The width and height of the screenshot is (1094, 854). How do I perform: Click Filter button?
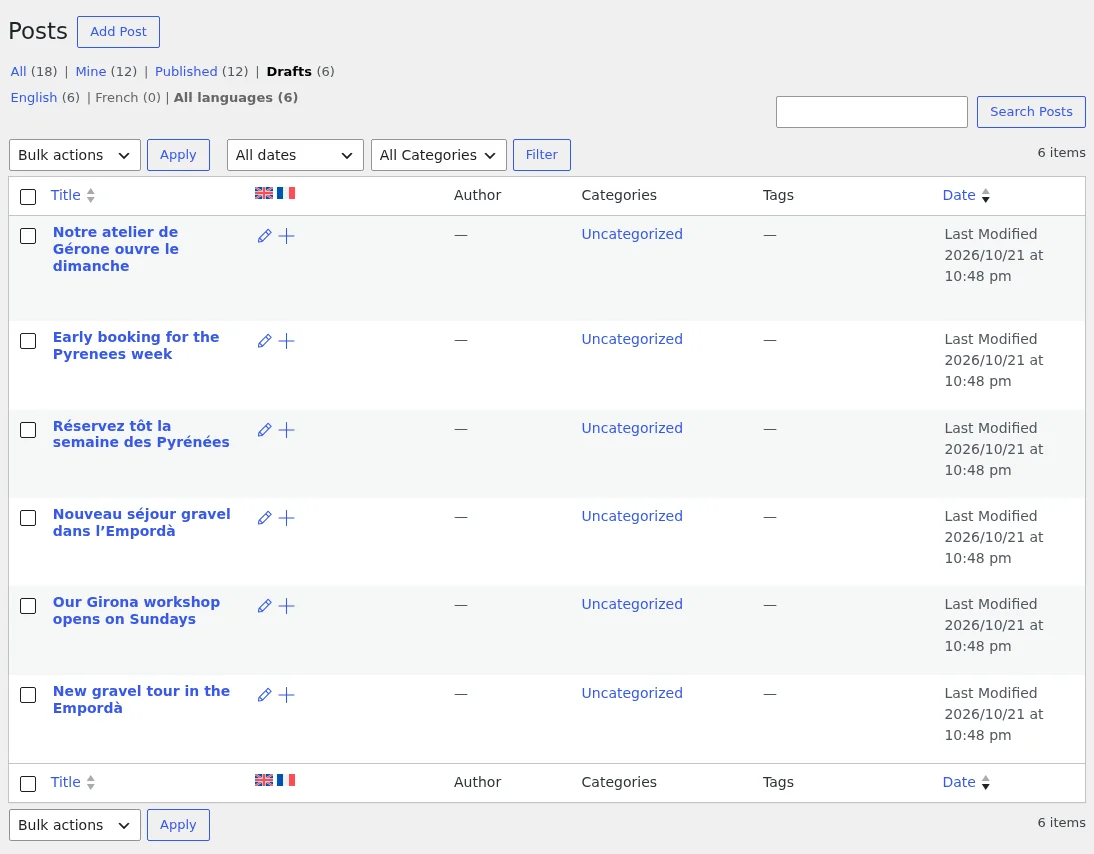click(x=542, y=155)
